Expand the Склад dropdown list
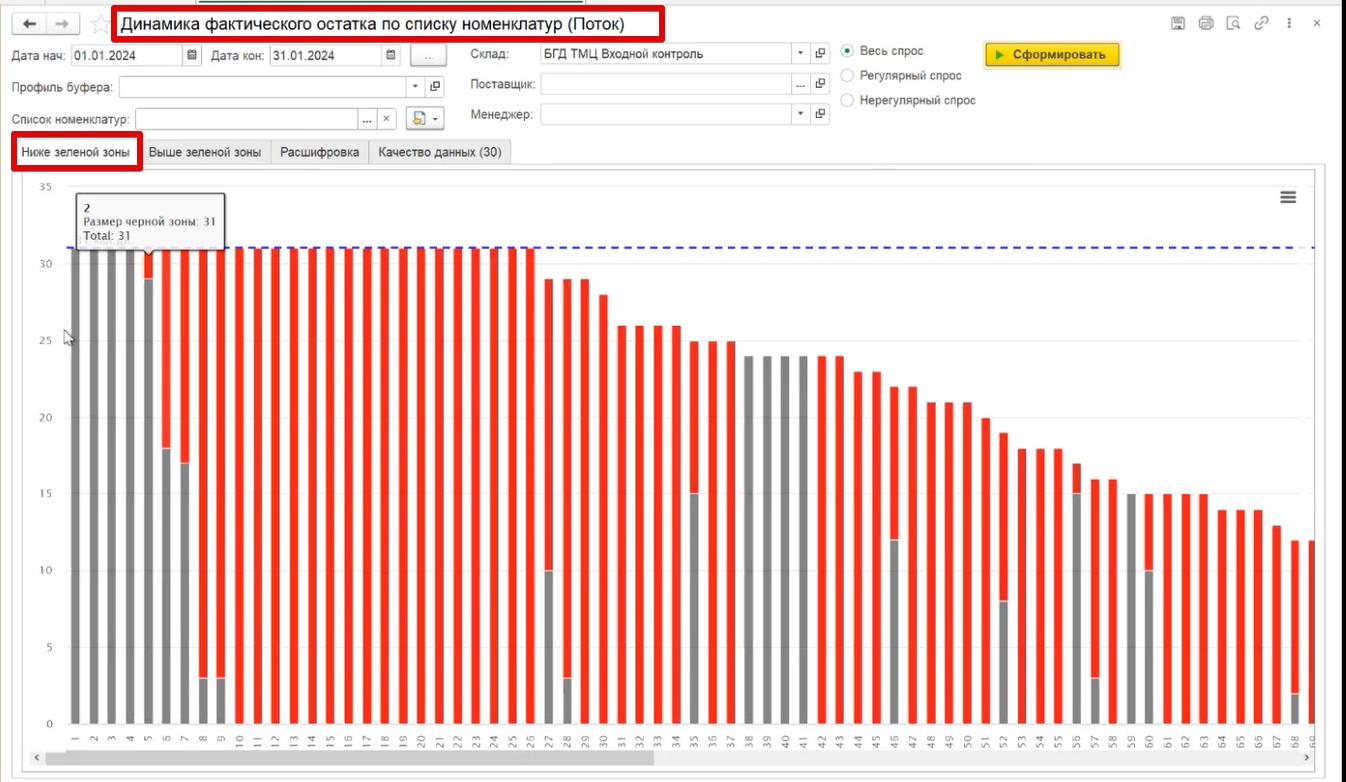The height and width of the screenshot is (782, 1346). 800,54
